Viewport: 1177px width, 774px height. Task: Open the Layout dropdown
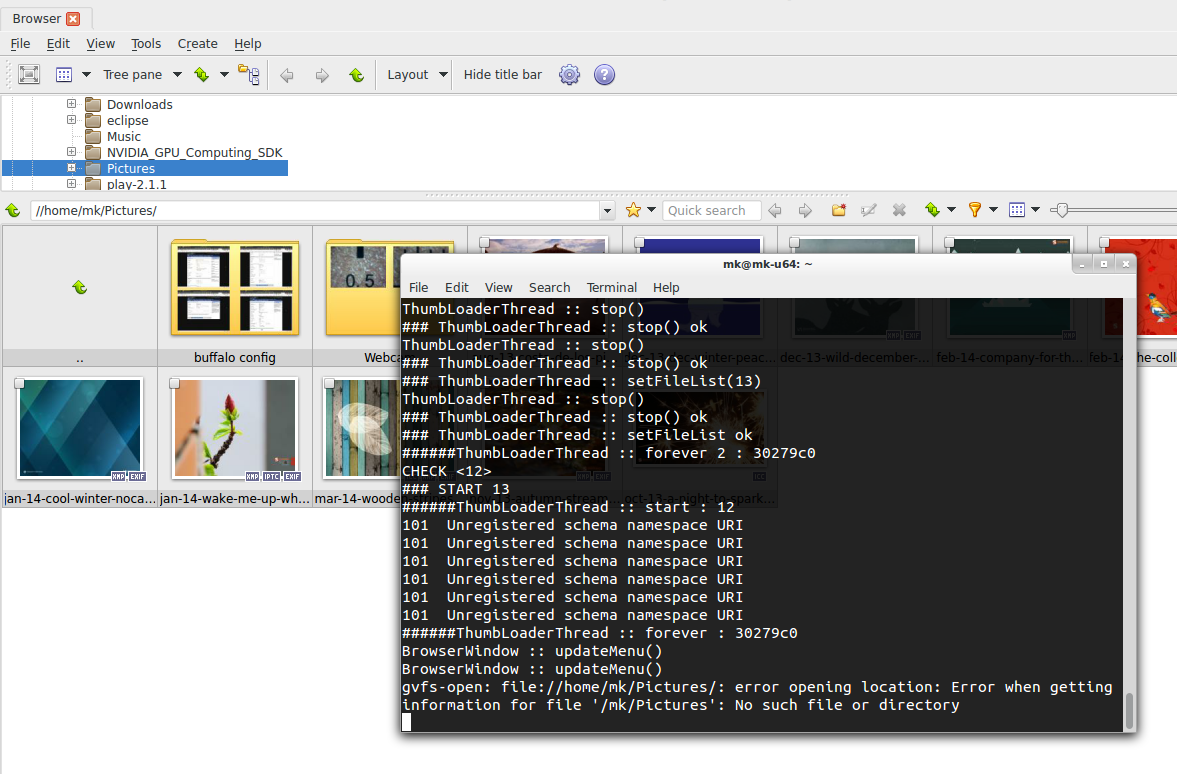[x=443, y=75]
